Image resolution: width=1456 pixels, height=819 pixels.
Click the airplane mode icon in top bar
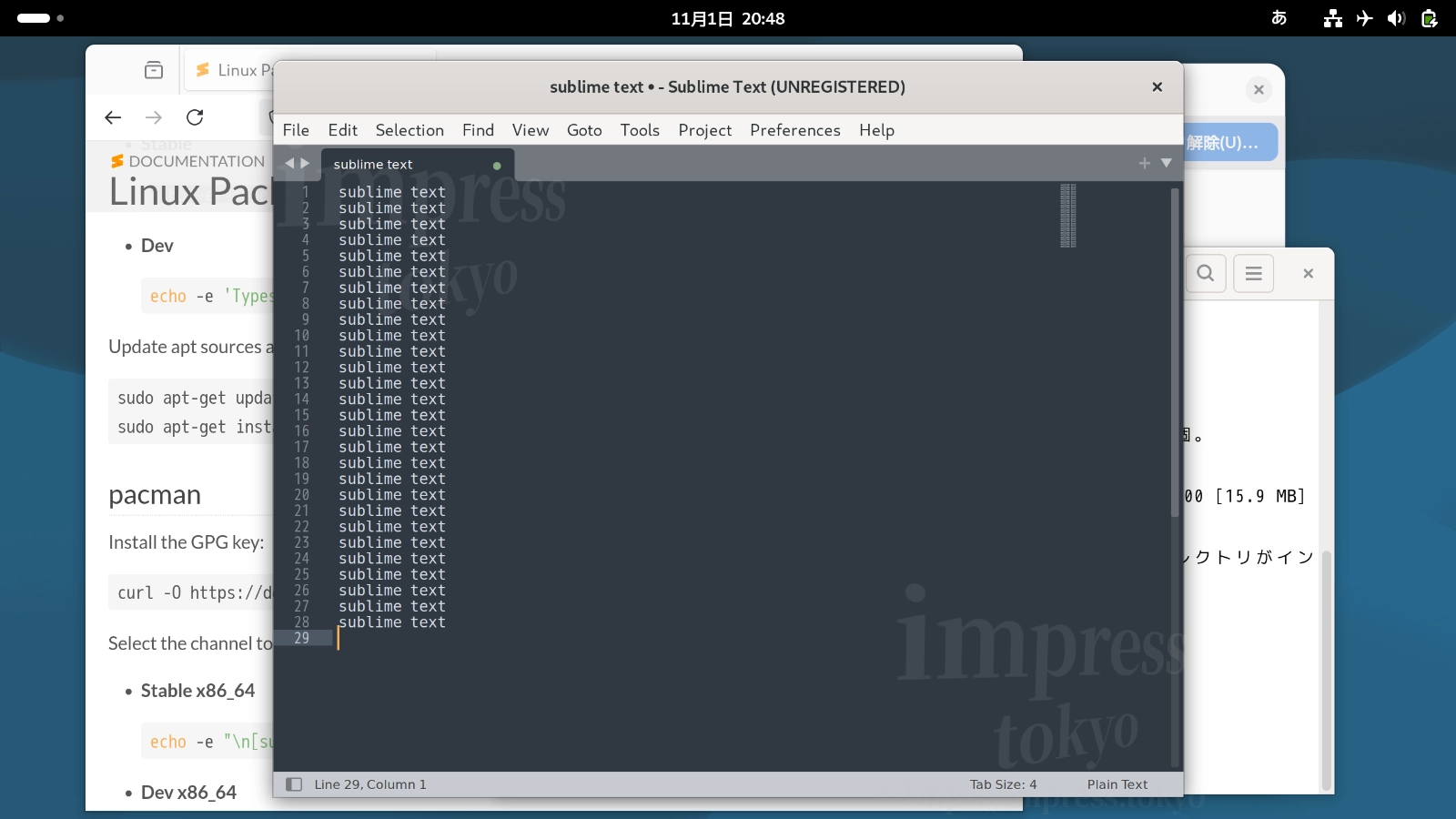point(1365,18)
